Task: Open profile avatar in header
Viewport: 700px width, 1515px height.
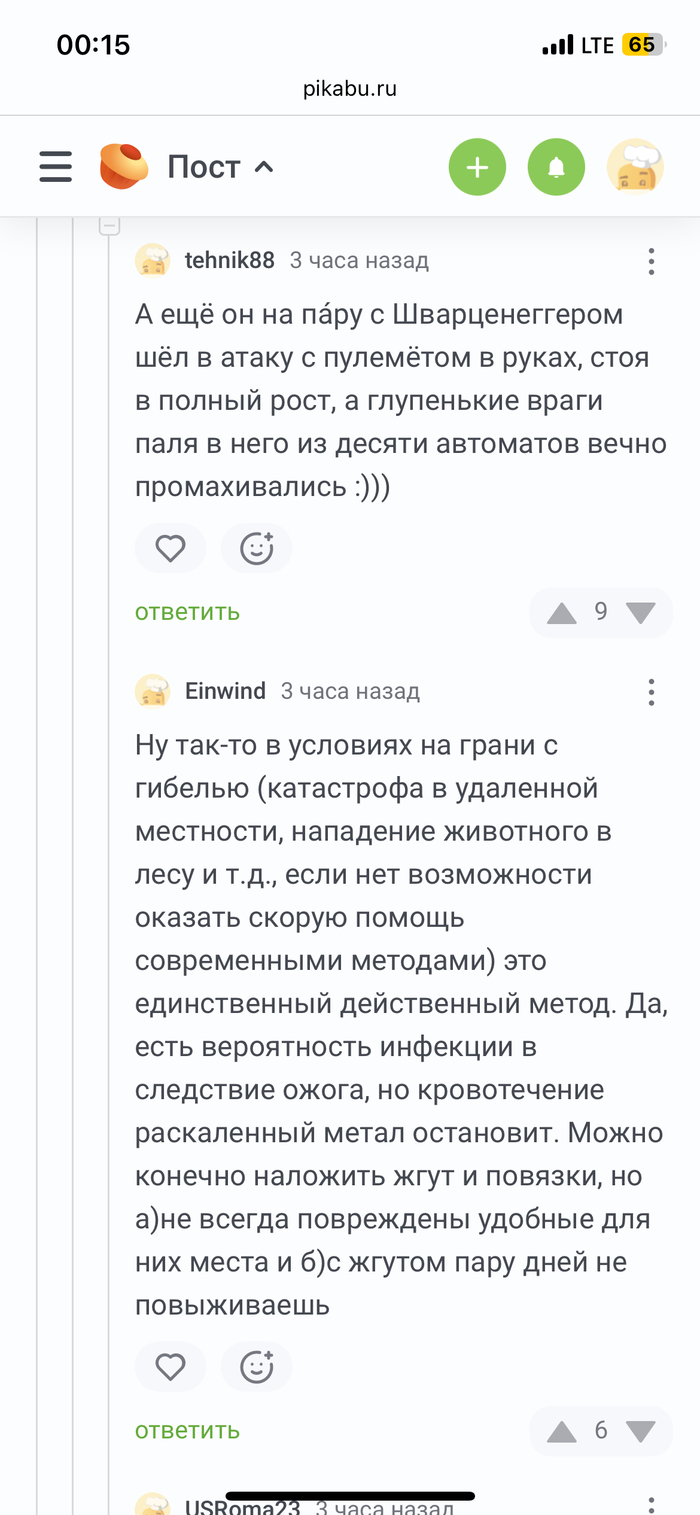Action: pos(635,167)
